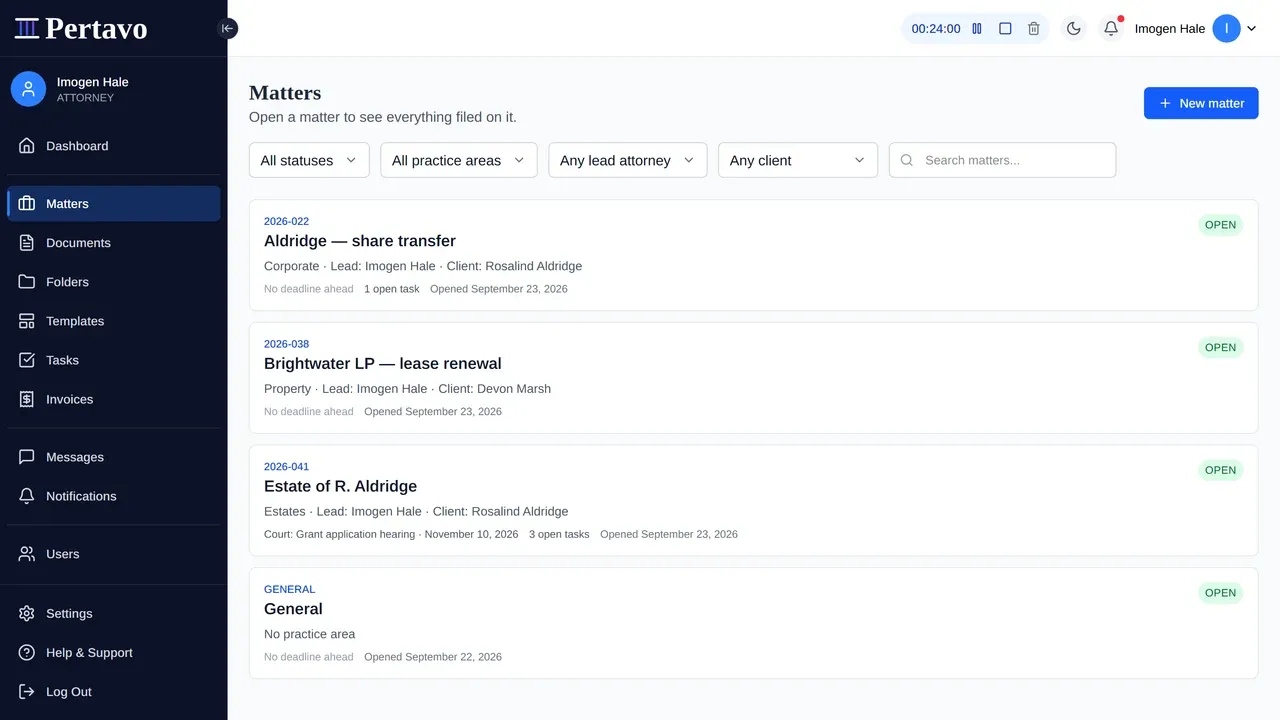Screen dimensions: 1280x720
Task: Click the Messages chat icon in the sidebar
Action: [27, 457]
